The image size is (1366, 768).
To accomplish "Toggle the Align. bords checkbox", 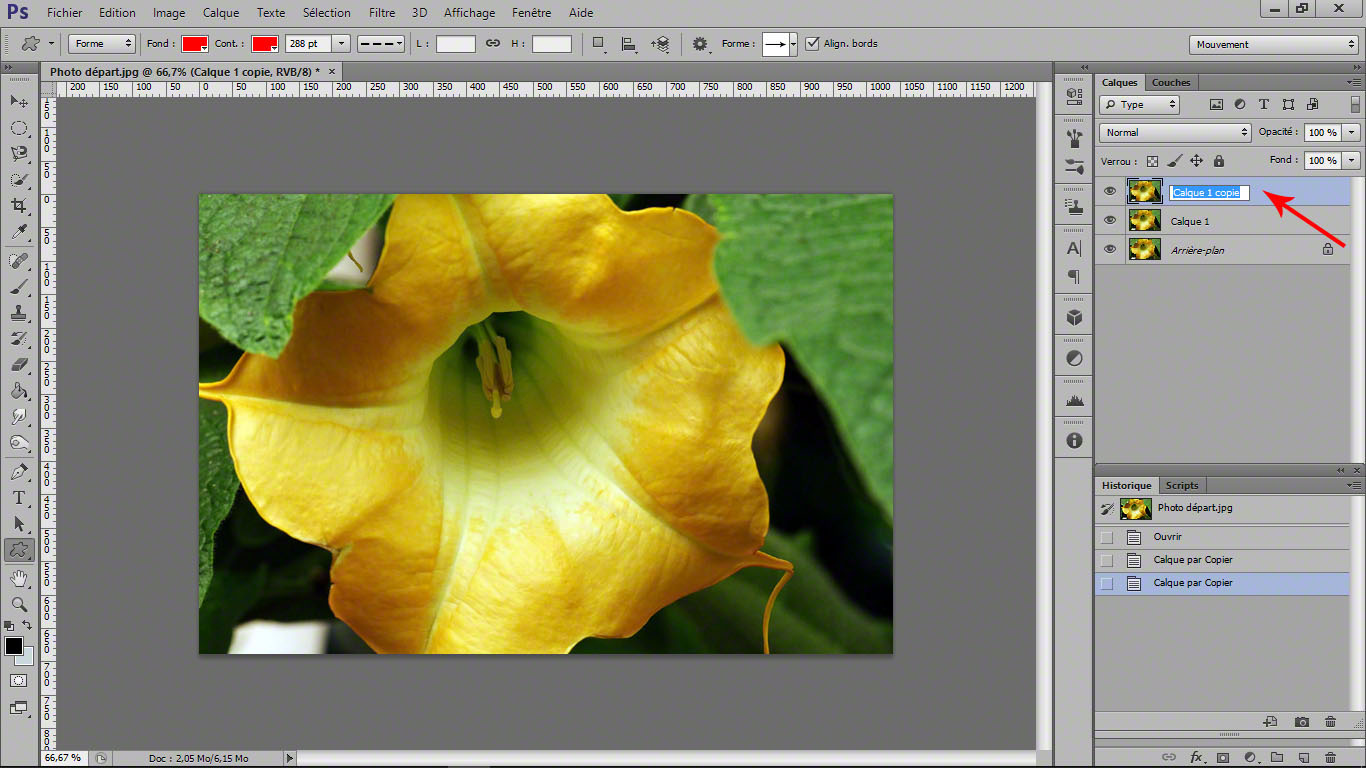I will [x=812, y=44].
